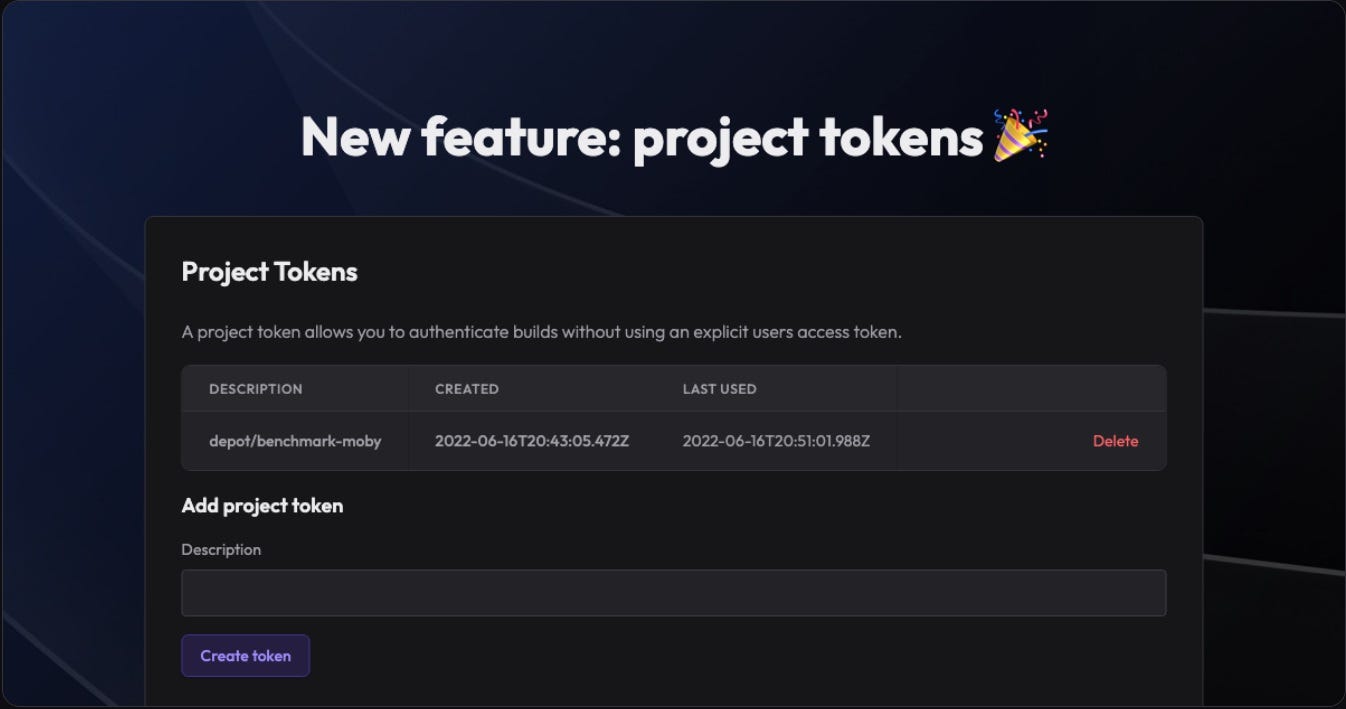The height and width of the screenshot is (709, 1346).
Task: Click the CREATED column header
Action: tap(466, 389)
